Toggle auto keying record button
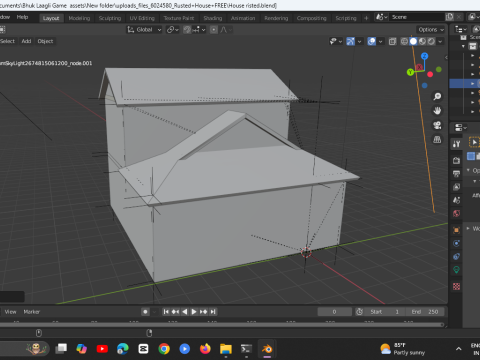 (x=145, y=312)
